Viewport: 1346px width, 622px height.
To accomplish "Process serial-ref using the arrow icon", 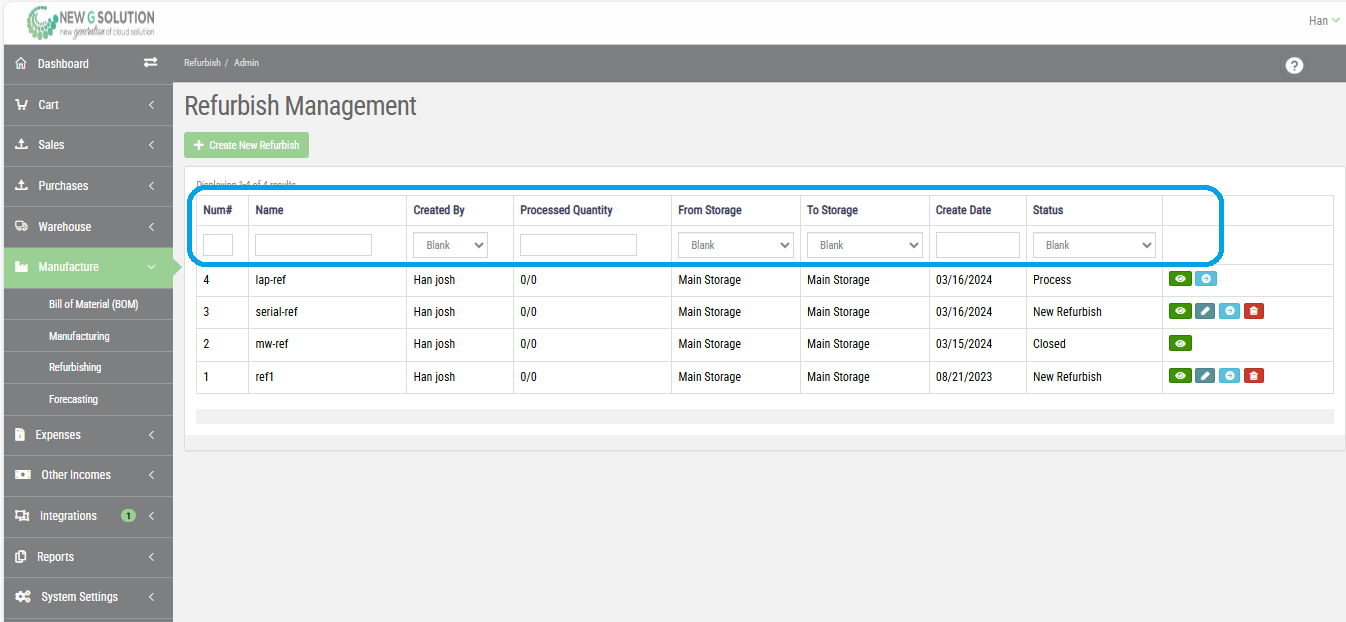I will 1229,311.
